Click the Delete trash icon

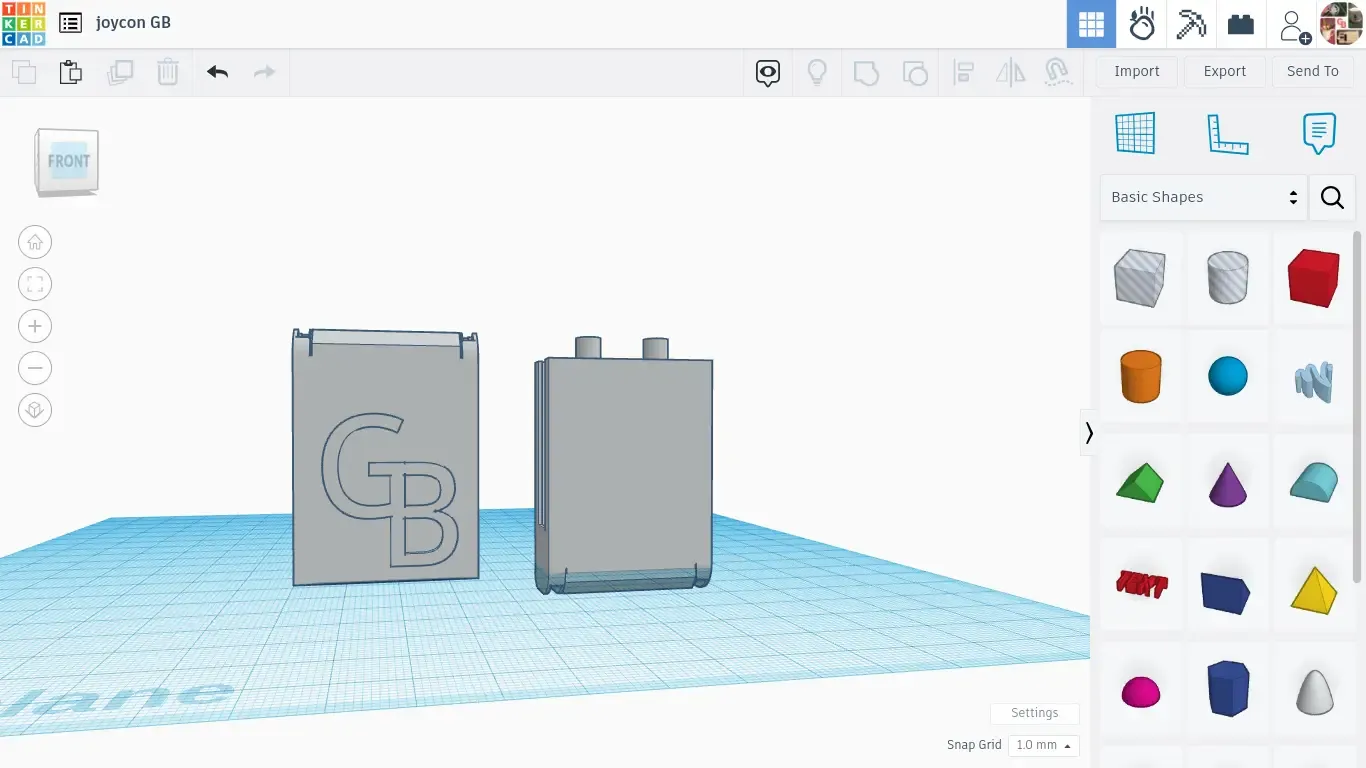[x=168, y=72]
